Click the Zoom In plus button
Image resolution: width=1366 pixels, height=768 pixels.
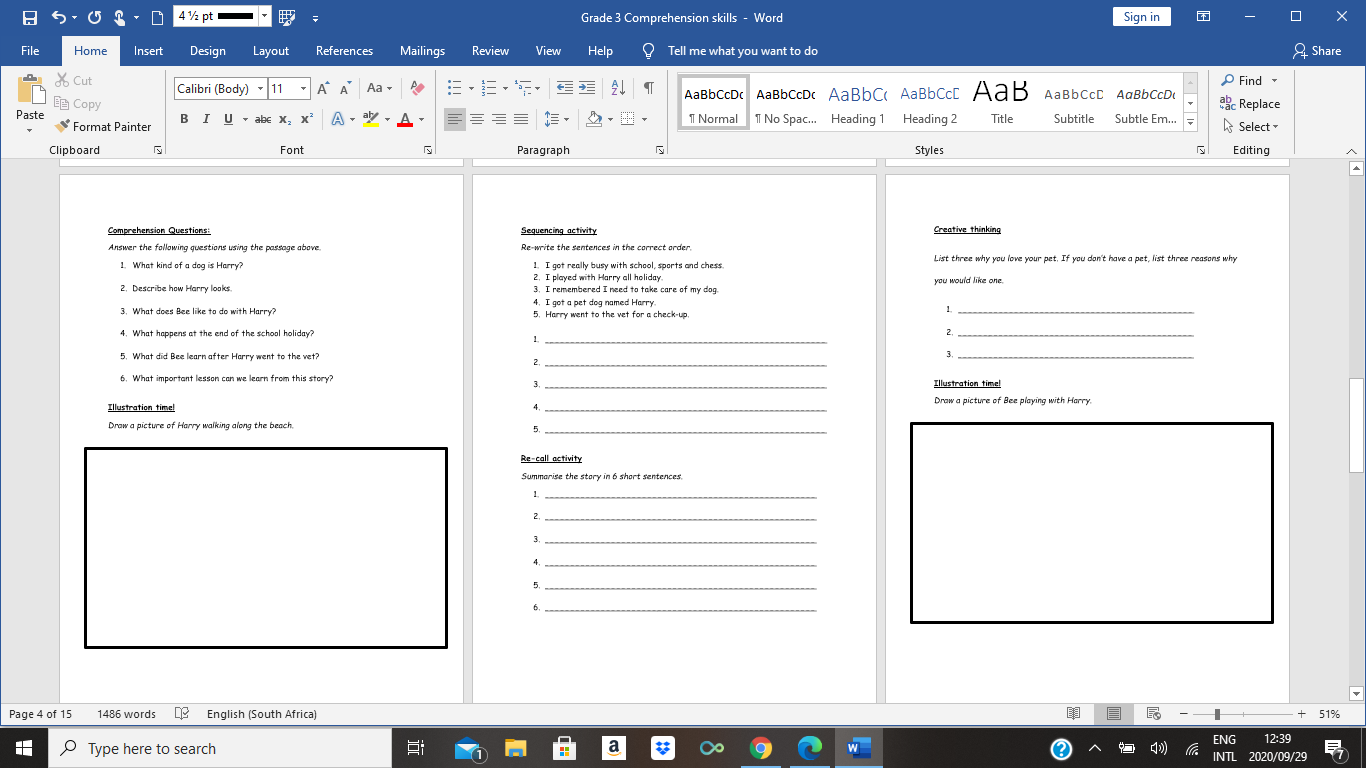click(x=1301, y=714)
